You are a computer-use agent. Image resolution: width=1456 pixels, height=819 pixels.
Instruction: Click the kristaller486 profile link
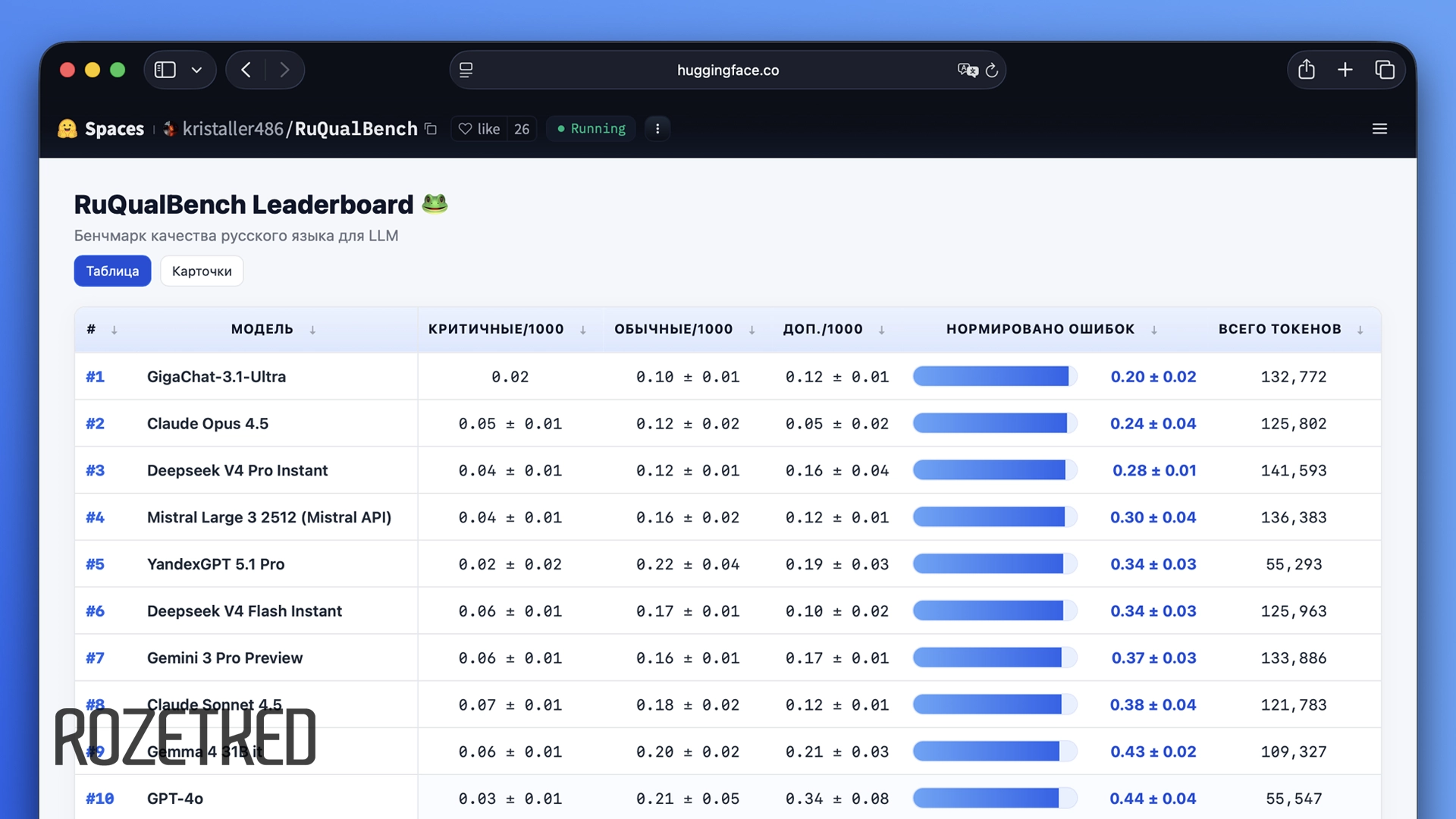[x=232, y=129]
